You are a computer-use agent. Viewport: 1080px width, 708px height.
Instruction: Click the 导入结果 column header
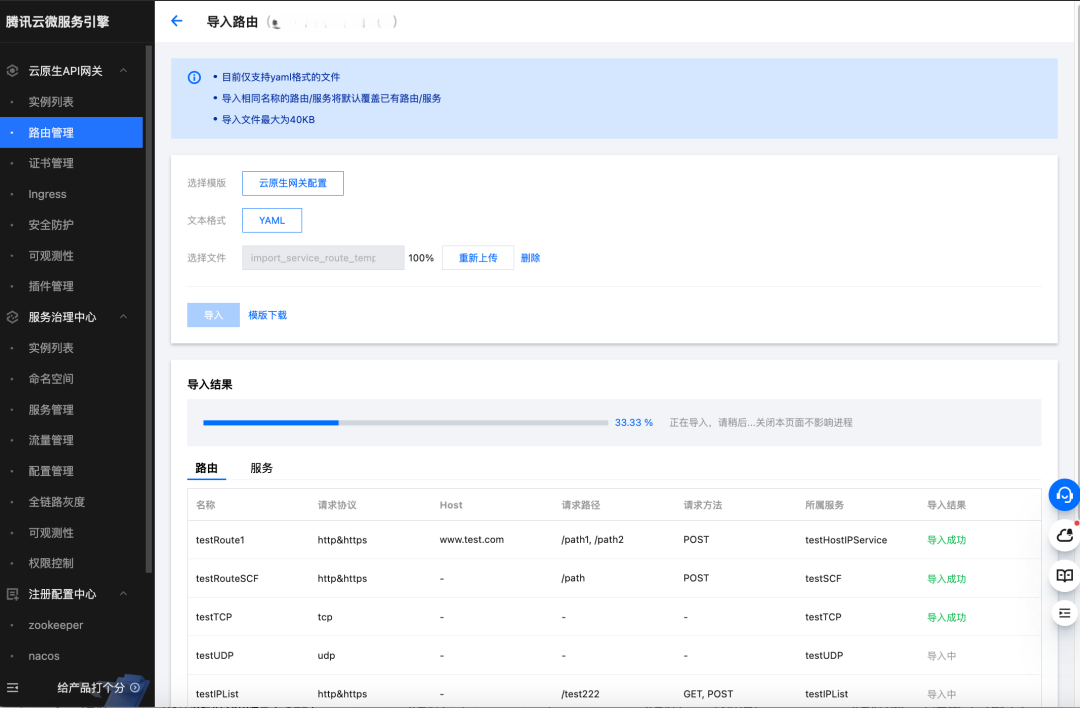(x=946, y=505)
